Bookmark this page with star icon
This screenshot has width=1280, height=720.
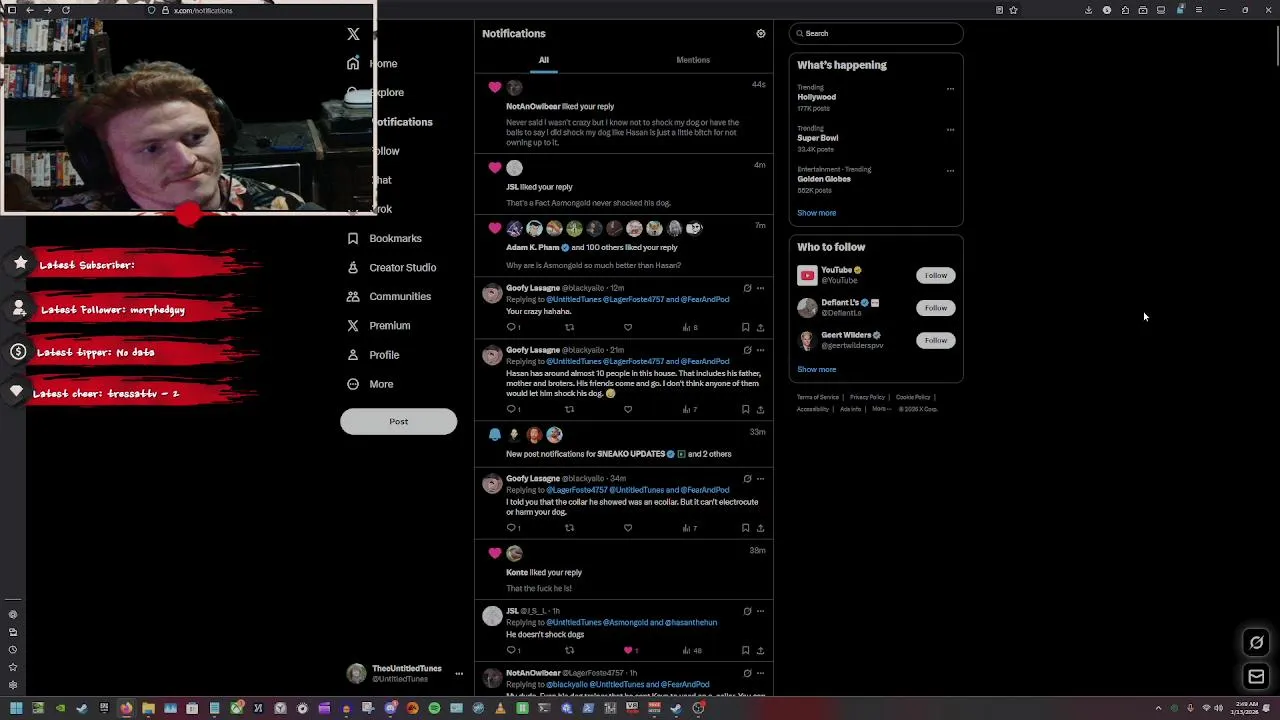coord(1014,10)
